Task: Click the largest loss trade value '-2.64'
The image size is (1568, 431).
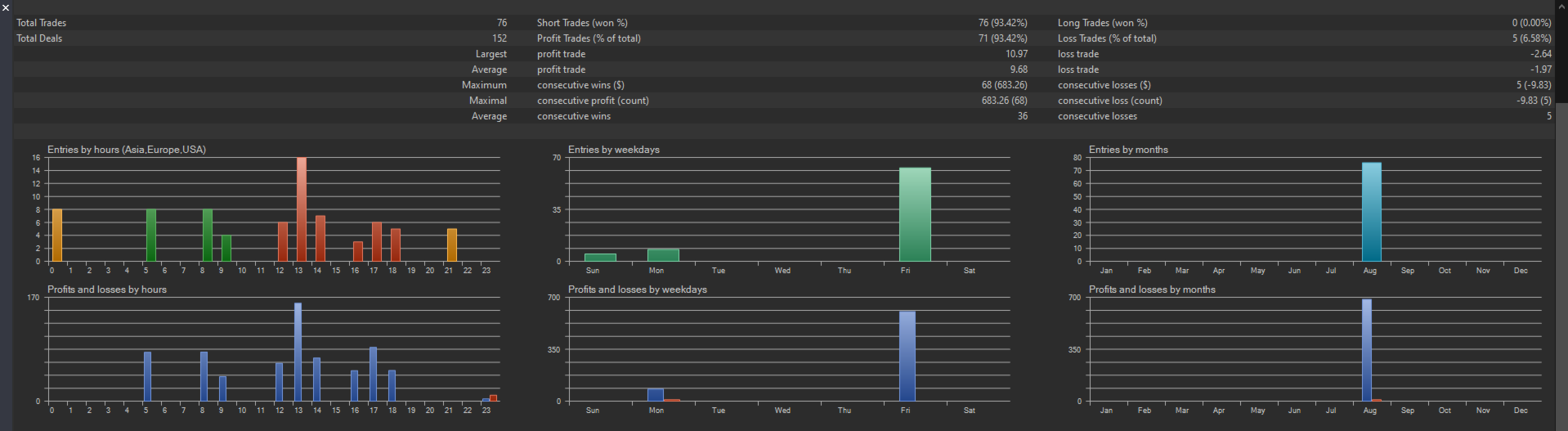Action: (x=1541, y=54)
